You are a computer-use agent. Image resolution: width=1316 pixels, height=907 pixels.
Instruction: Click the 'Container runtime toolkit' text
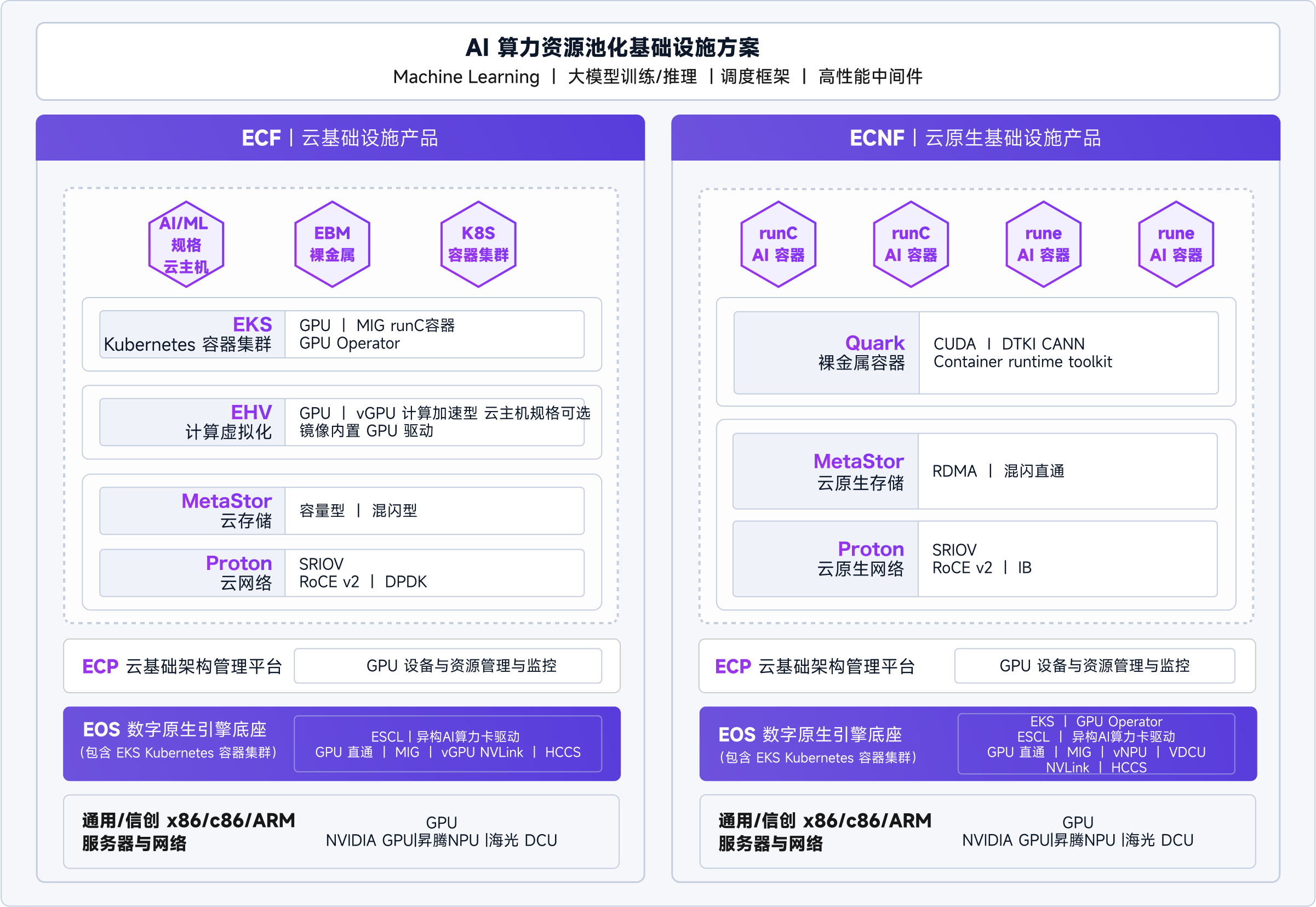click(x=1022, y=362)
